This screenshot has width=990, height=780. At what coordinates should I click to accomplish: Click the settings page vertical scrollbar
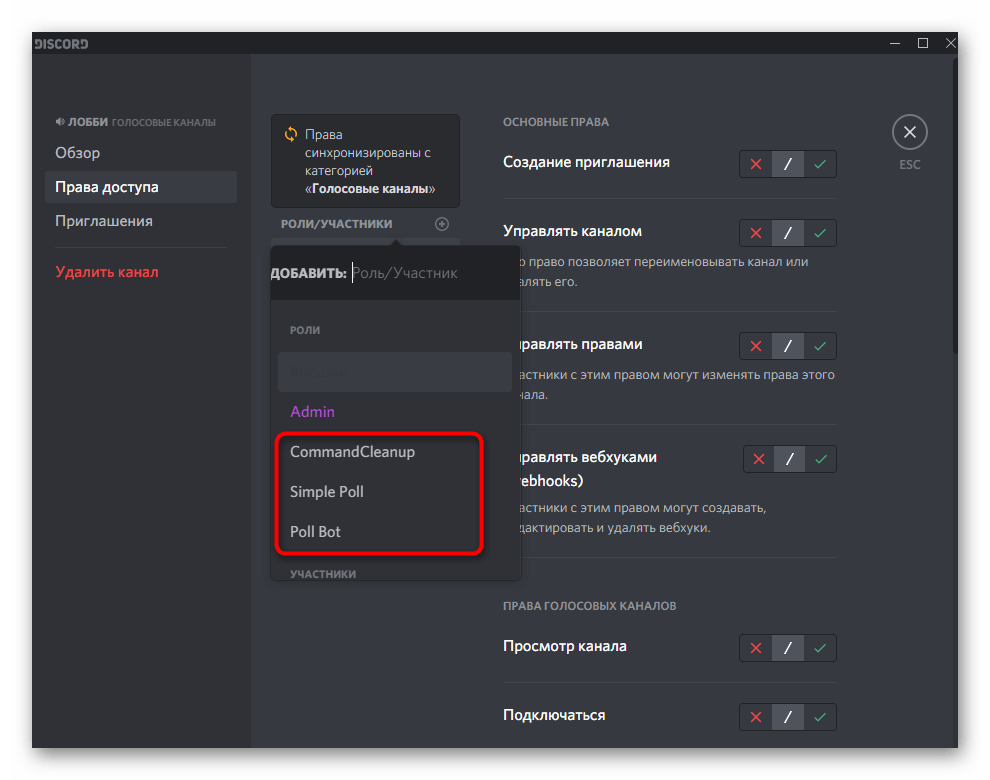click(x=955, y=205)
